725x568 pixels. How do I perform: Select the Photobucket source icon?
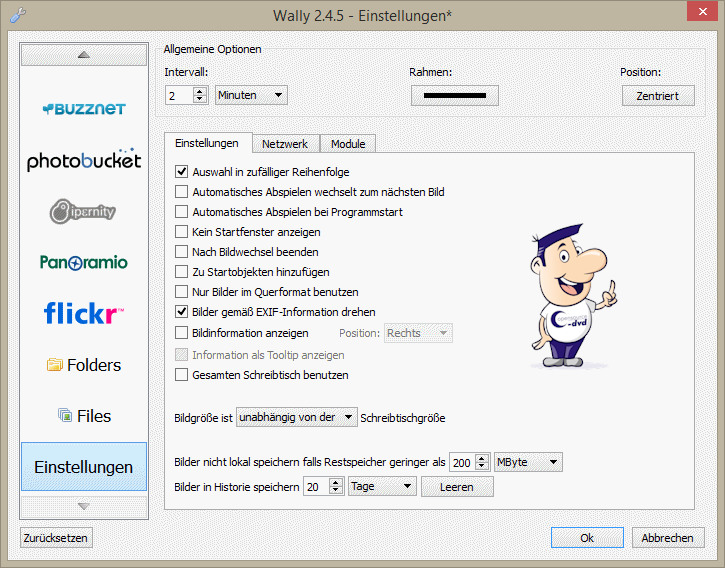(84, 160)
